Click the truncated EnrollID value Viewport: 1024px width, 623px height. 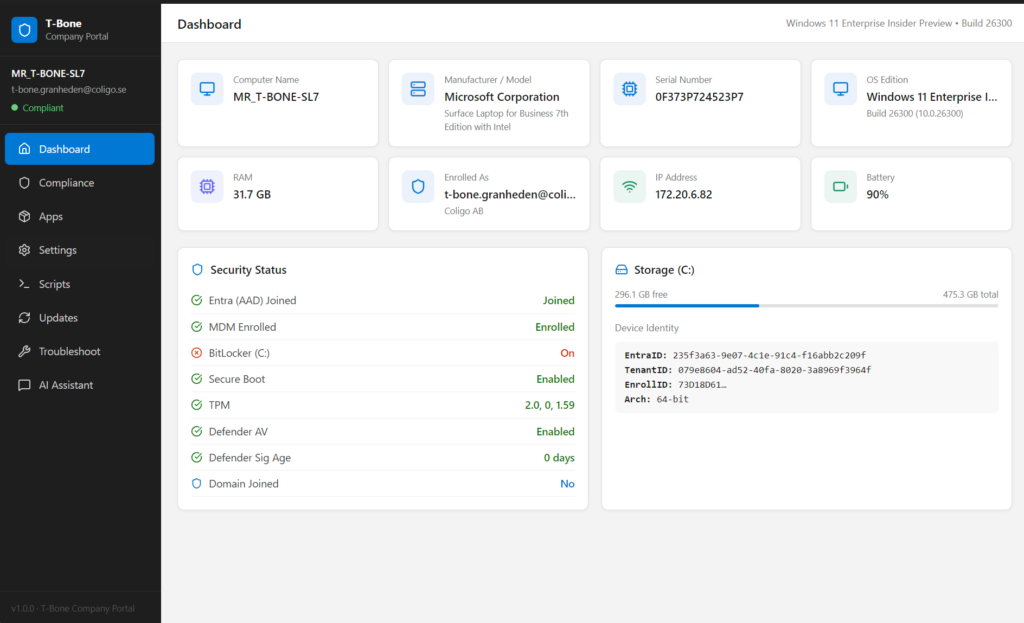pos(703,384)
